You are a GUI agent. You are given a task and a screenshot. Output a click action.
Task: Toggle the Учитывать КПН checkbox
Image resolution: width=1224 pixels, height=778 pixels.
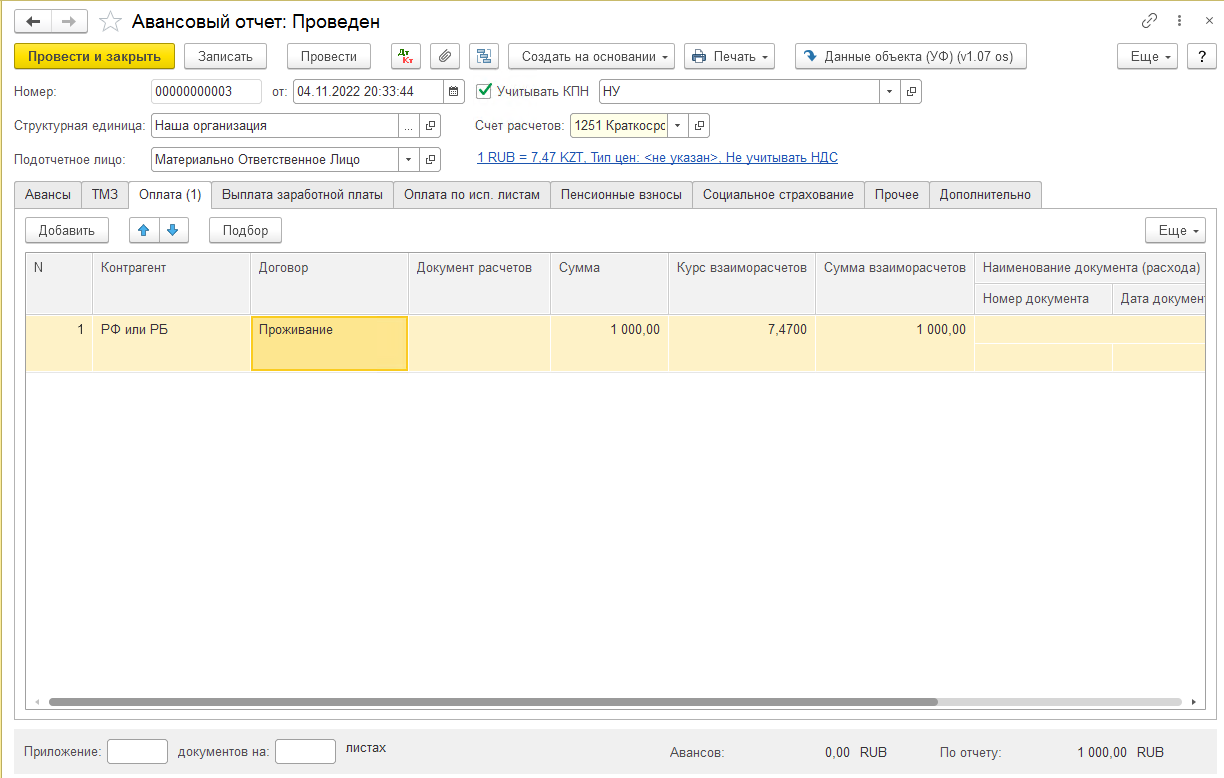pyautogui.click(x=485, y=91)
